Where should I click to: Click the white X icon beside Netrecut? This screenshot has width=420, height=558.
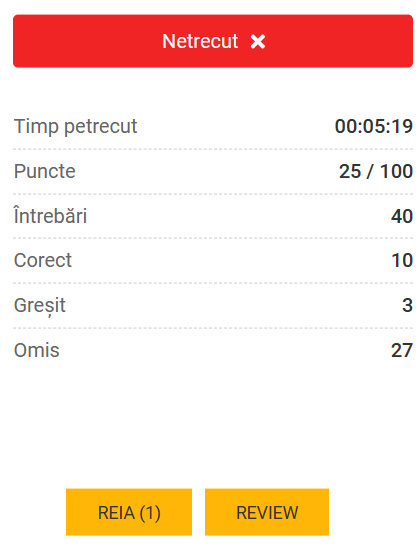point(258,42)
